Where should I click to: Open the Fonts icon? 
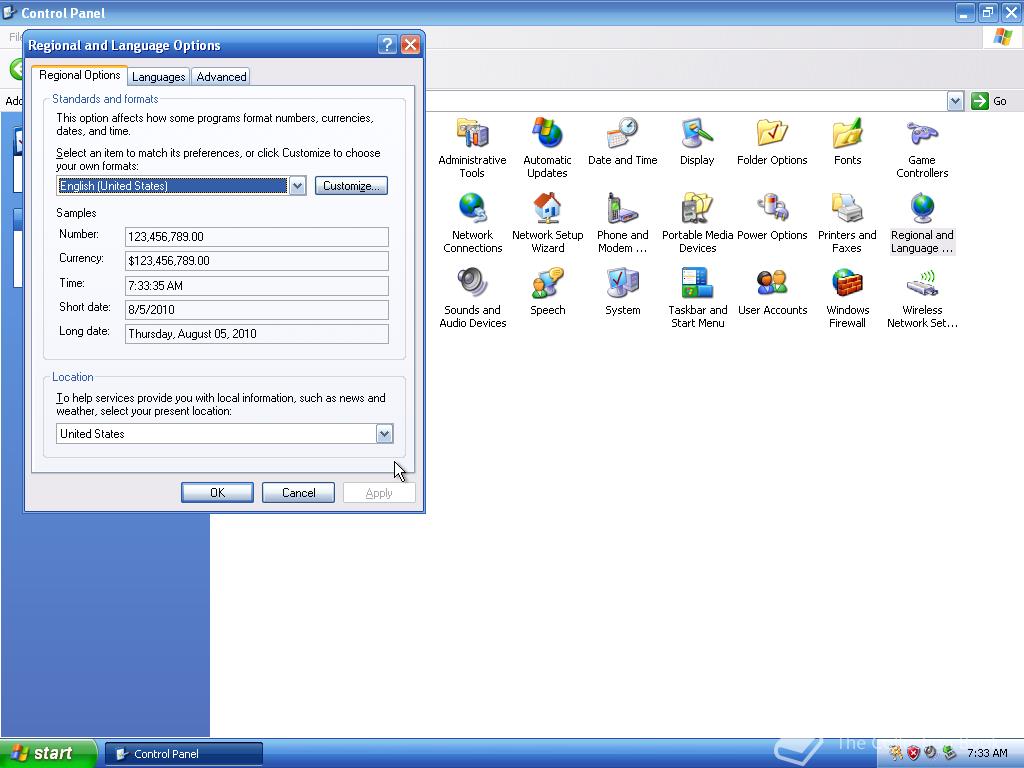(x=848, y=134)
